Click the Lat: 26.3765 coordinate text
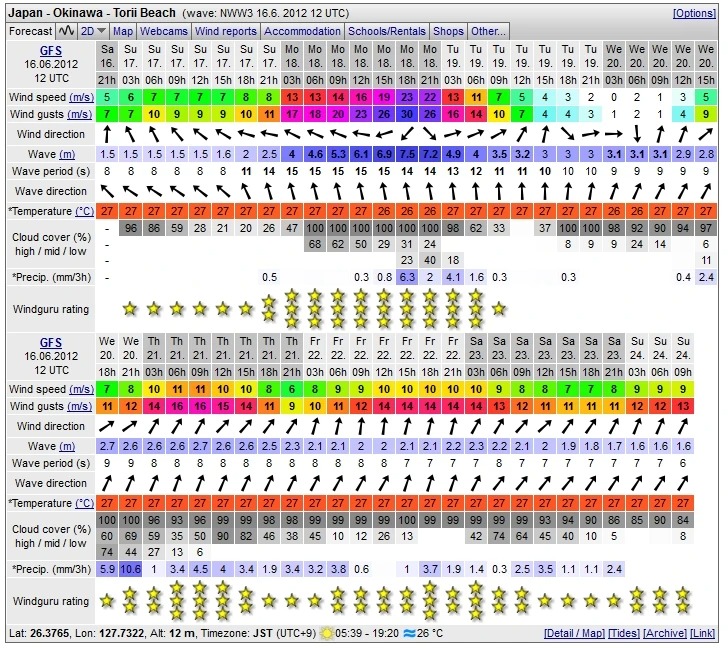This screenshot has height=648, width=728. [39, 633]
